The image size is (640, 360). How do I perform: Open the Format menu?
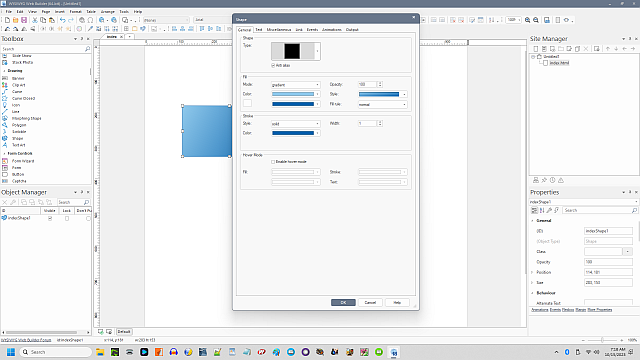point(76,12)
